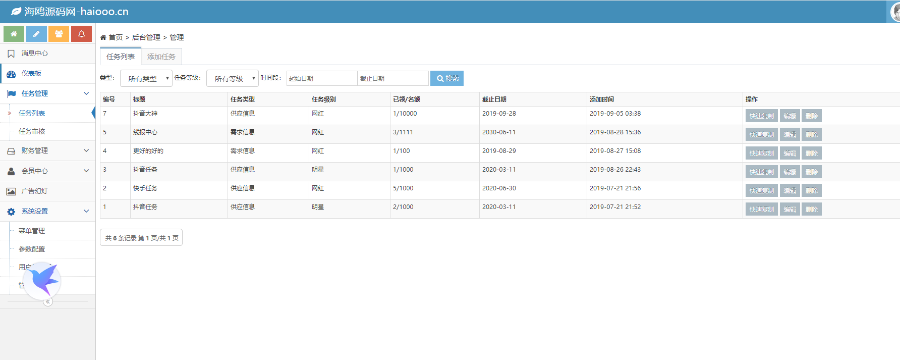
Task: Click deadline cell 2019-08-29
Action: (x=499, y=151)
